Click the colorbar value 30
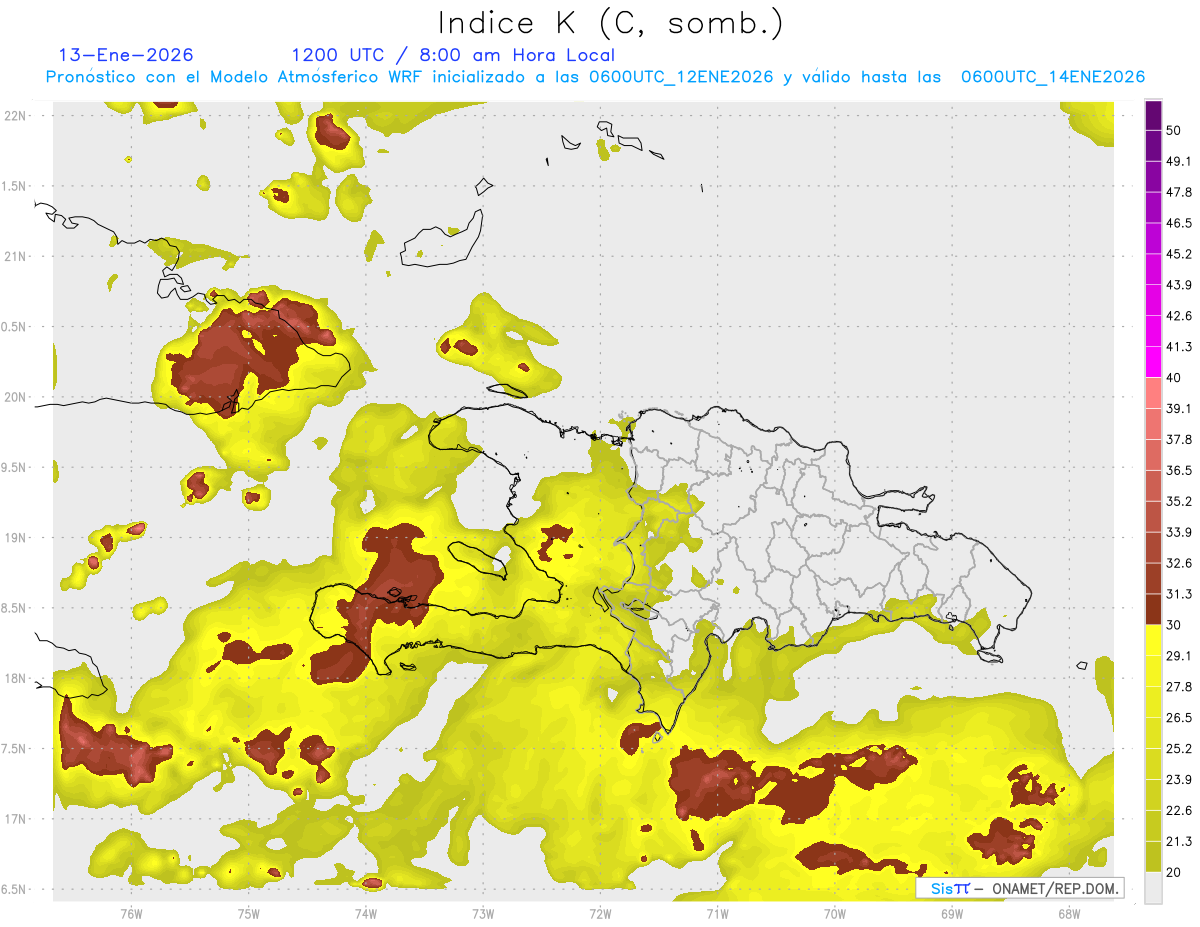1200x927 pixels. [1174, 625]
